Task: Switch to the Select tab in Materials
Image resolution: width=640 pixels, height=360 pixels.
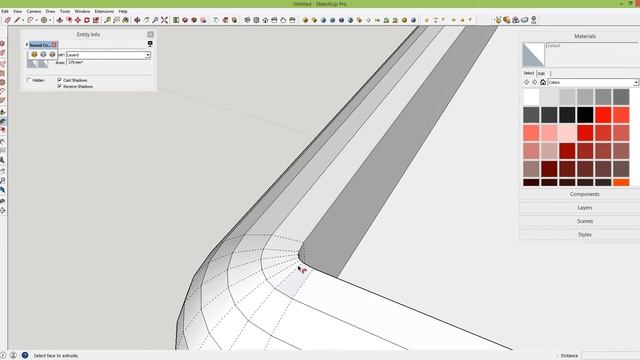Action: pos(529,73)
